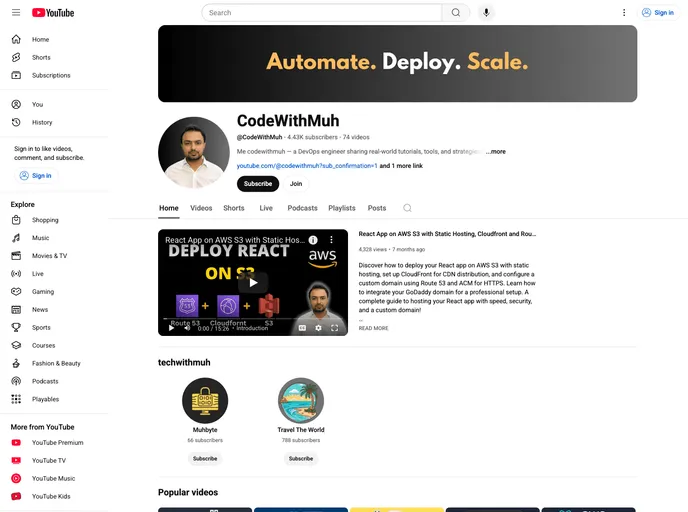The height and width of the screenshot is (512, 688).
Task: Open YouTube Premium
Action: click(54, 443)
